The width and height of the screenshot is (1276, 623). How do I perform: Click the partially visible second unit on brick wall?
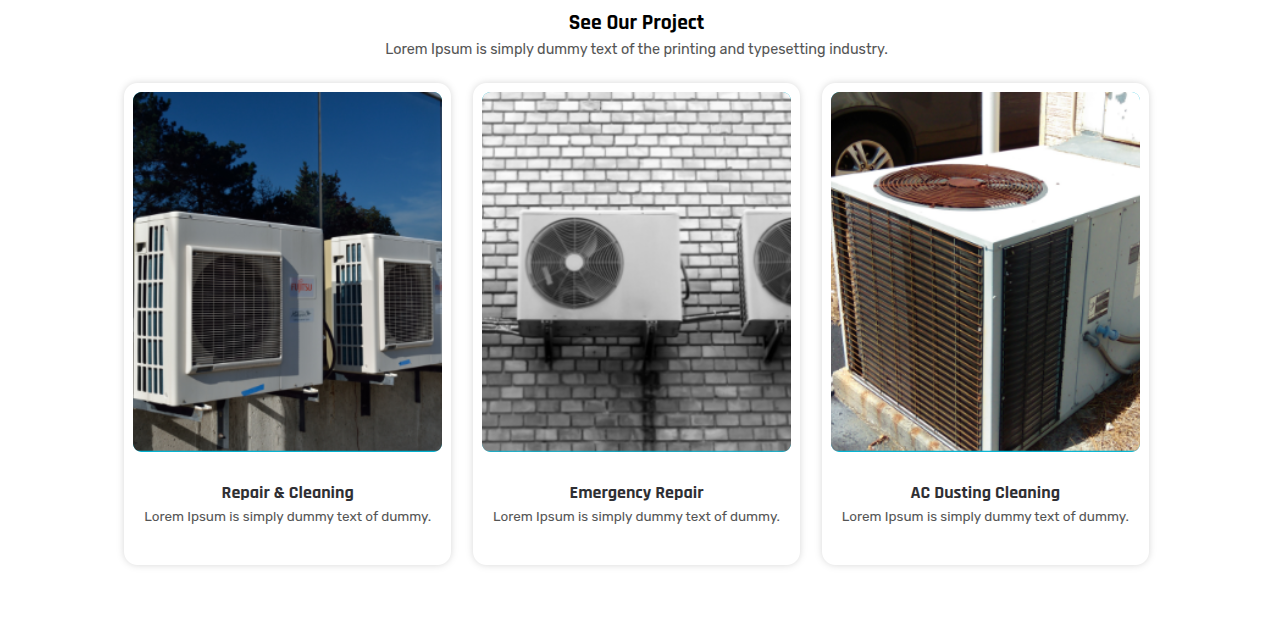[765, 272]
